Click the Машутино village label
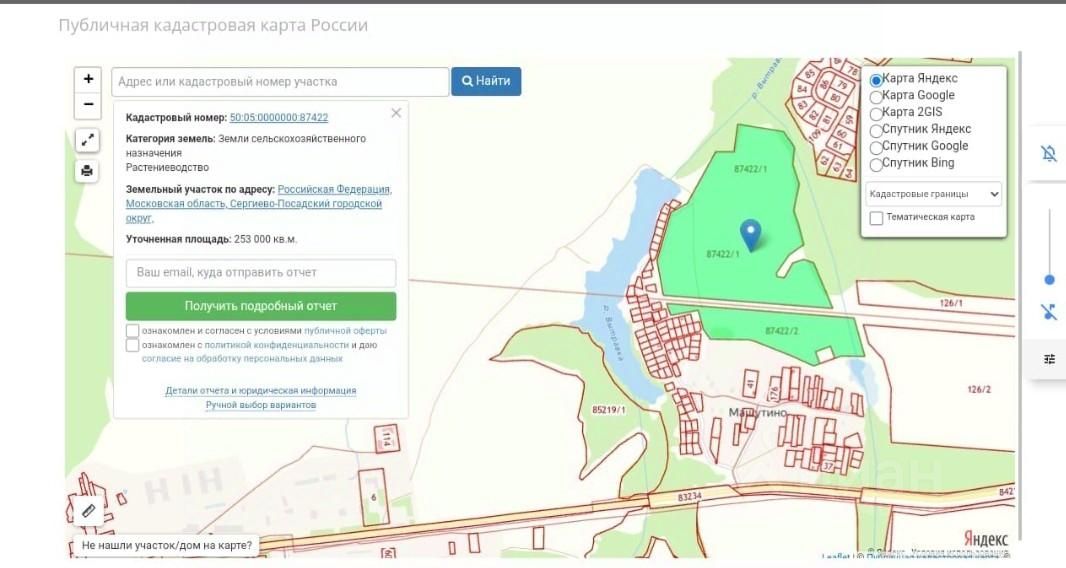1066x568 pixels. (x=757, y=412)
